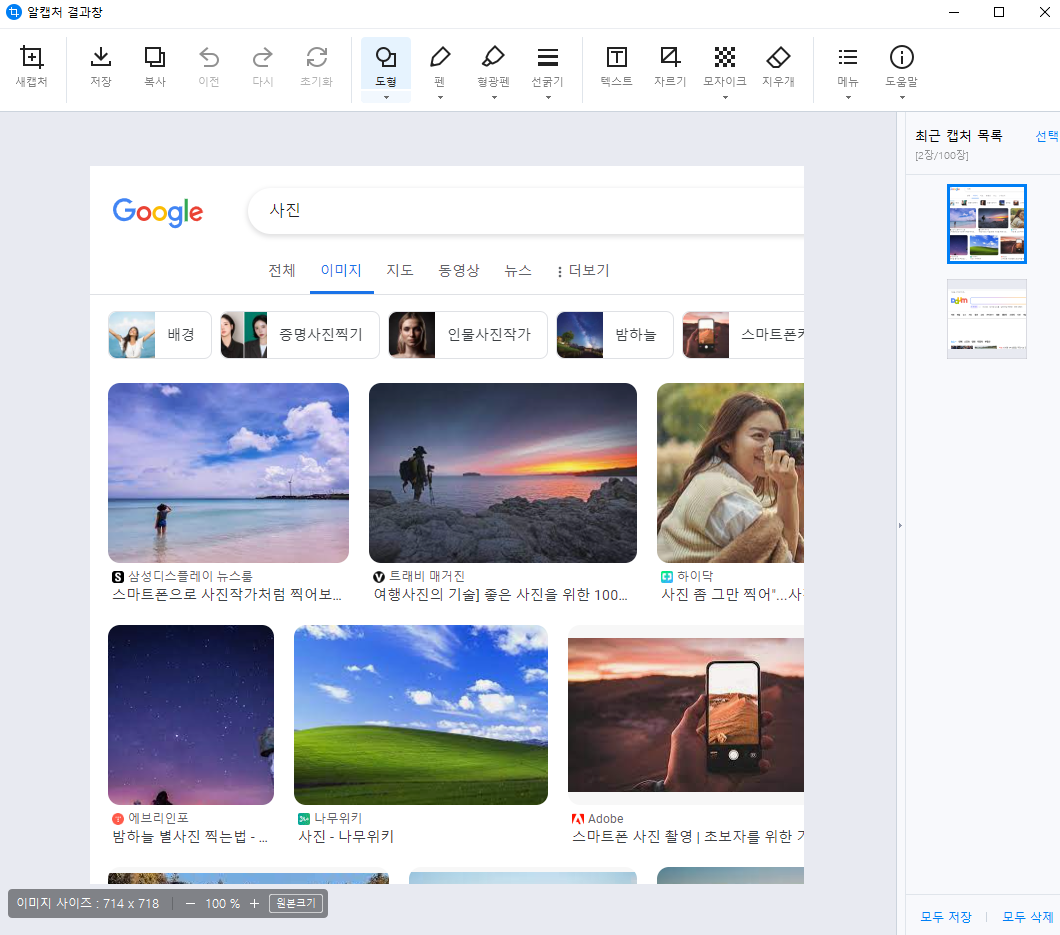Zoom out with the minus button
This screenshot has height=935, width=1060.
tap(191, 903)
